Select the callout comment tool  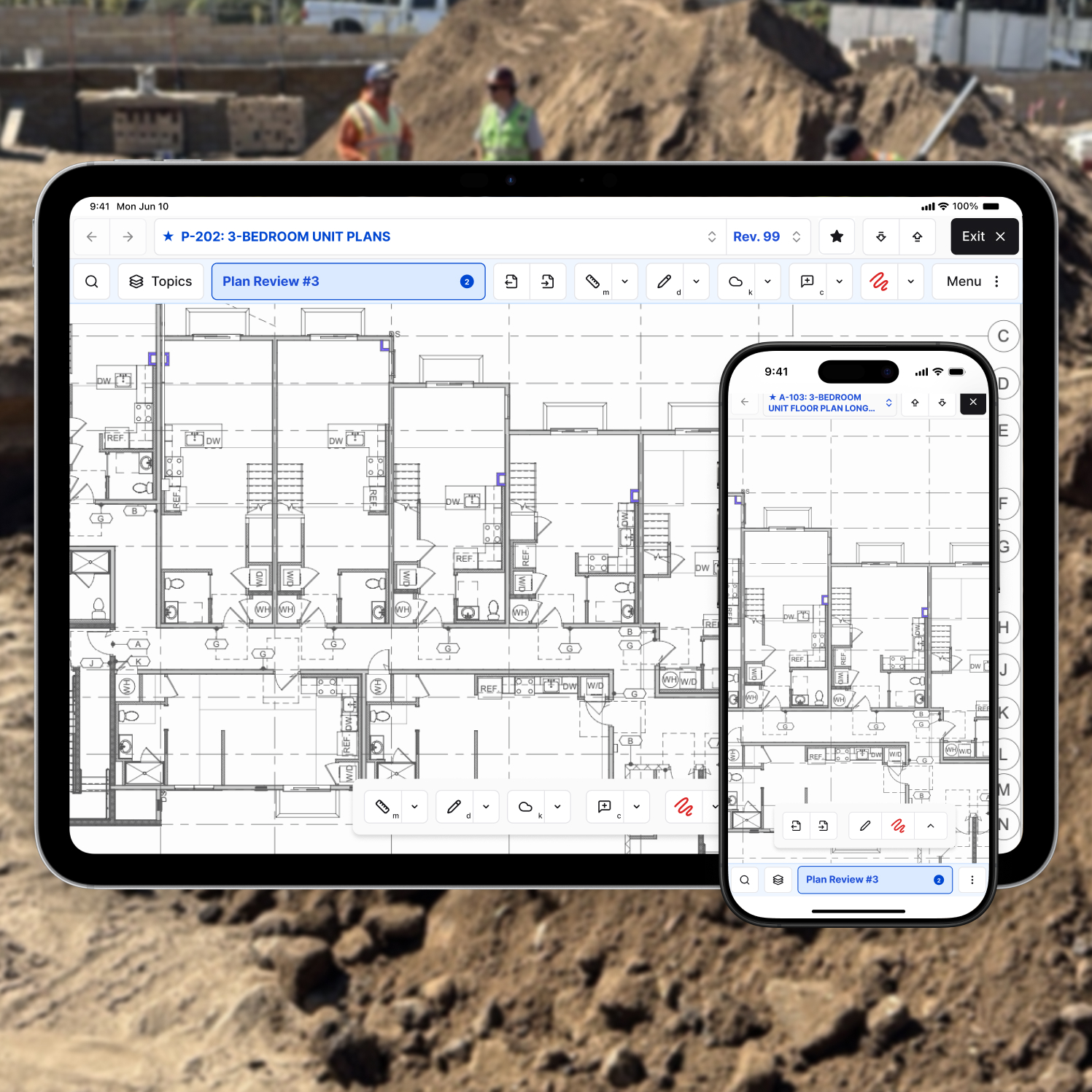[807, 281]
